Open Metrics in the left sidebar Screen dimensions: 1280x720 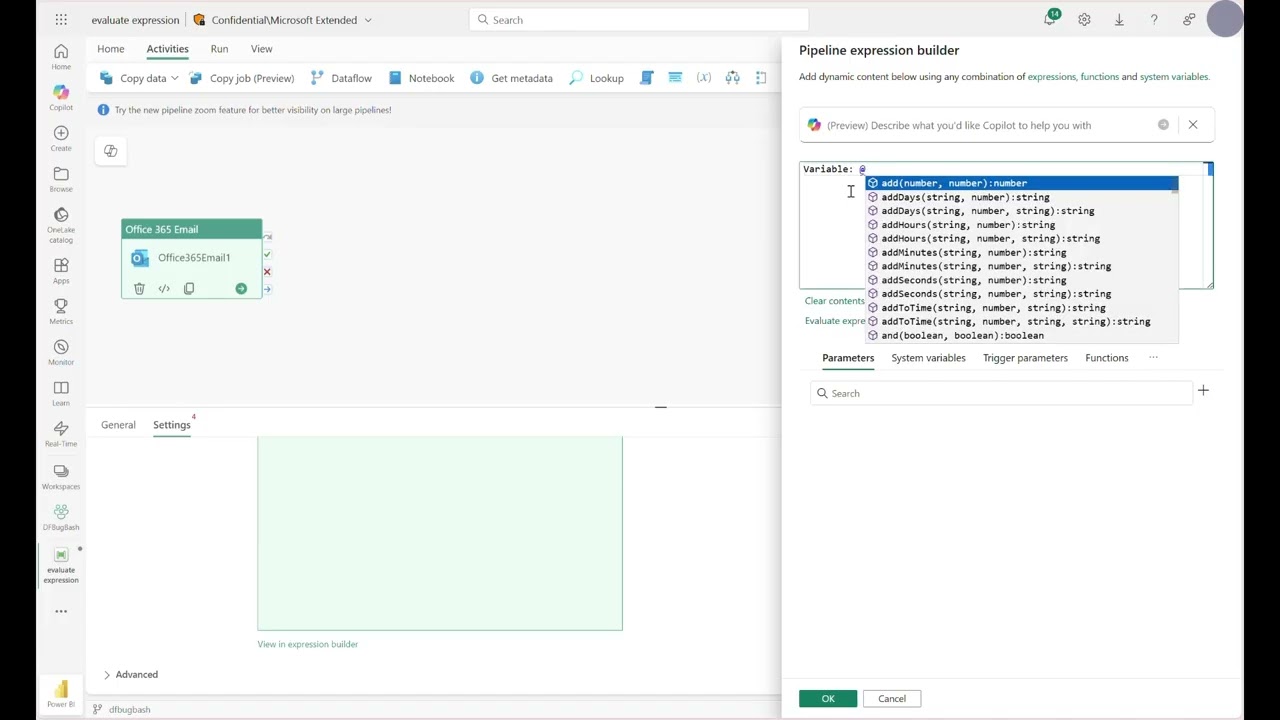pyautogui.click(x=61, y=311)
